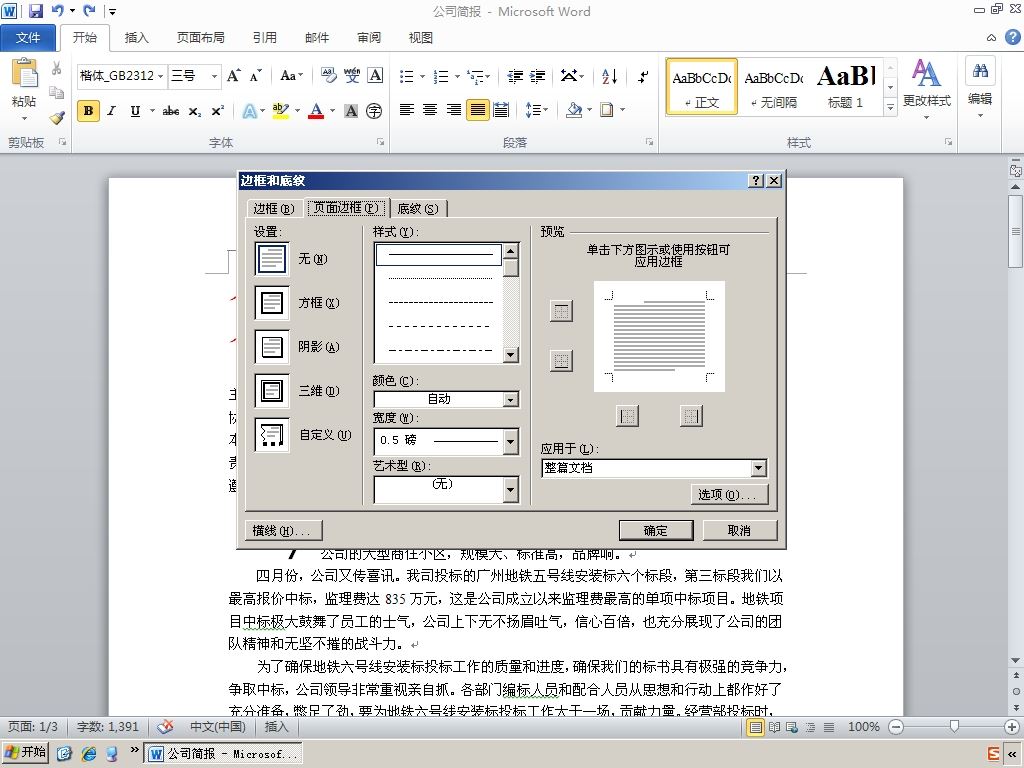Click the Character Border icon
This screenshot has width=1024, height=768.
pos(375,76)
